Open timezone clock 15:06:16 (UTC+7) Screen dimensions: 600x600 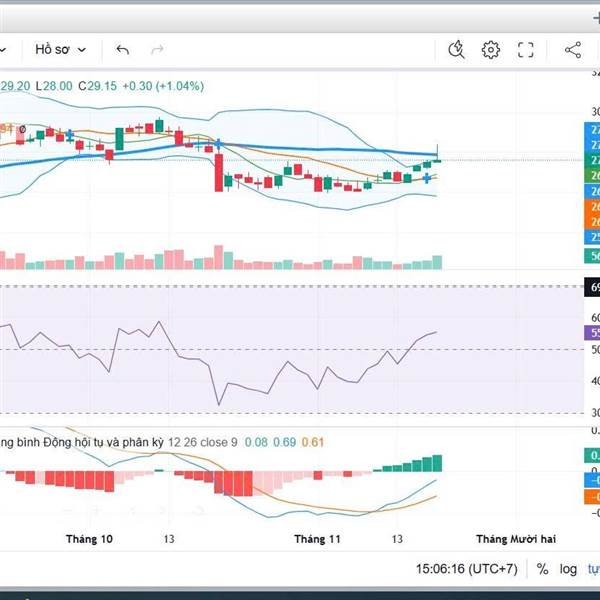pos(466,569)
